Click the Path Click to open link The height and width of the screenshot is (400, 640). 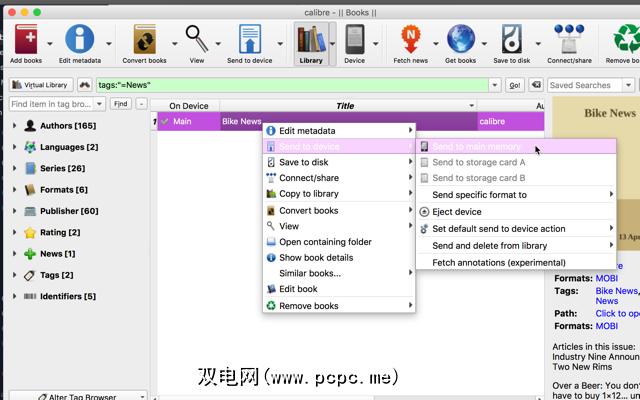pos(618,313)
